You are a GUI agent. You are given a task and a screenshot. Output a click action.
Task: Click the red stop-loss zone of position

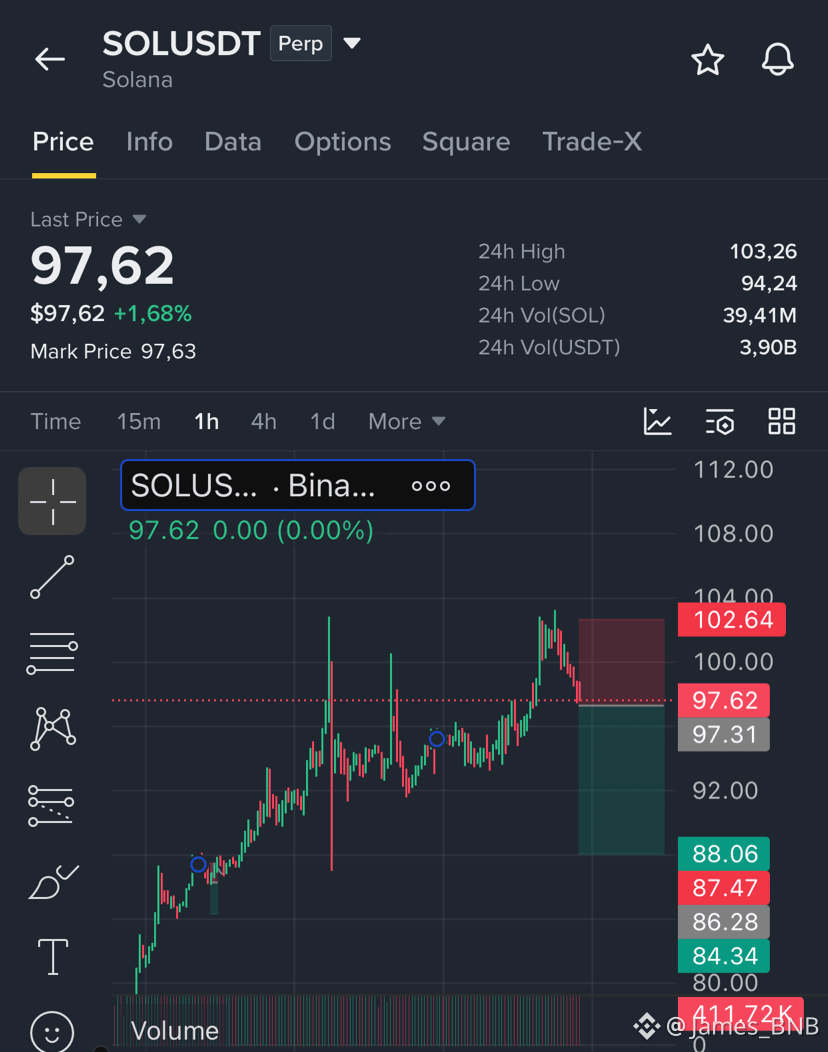621,661
